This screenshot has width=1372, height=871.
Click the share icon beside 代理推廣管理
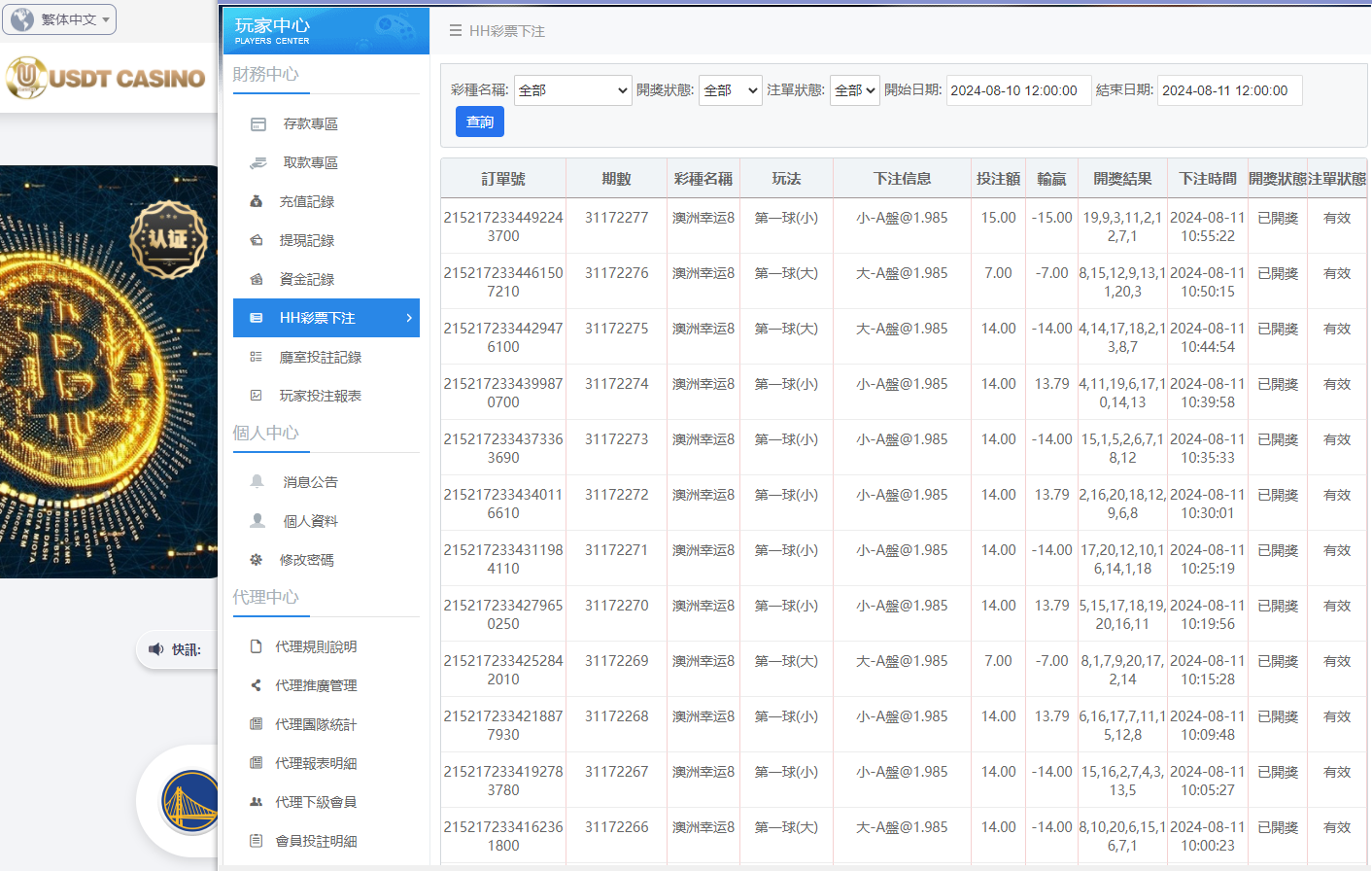click(x=256, y=684)
